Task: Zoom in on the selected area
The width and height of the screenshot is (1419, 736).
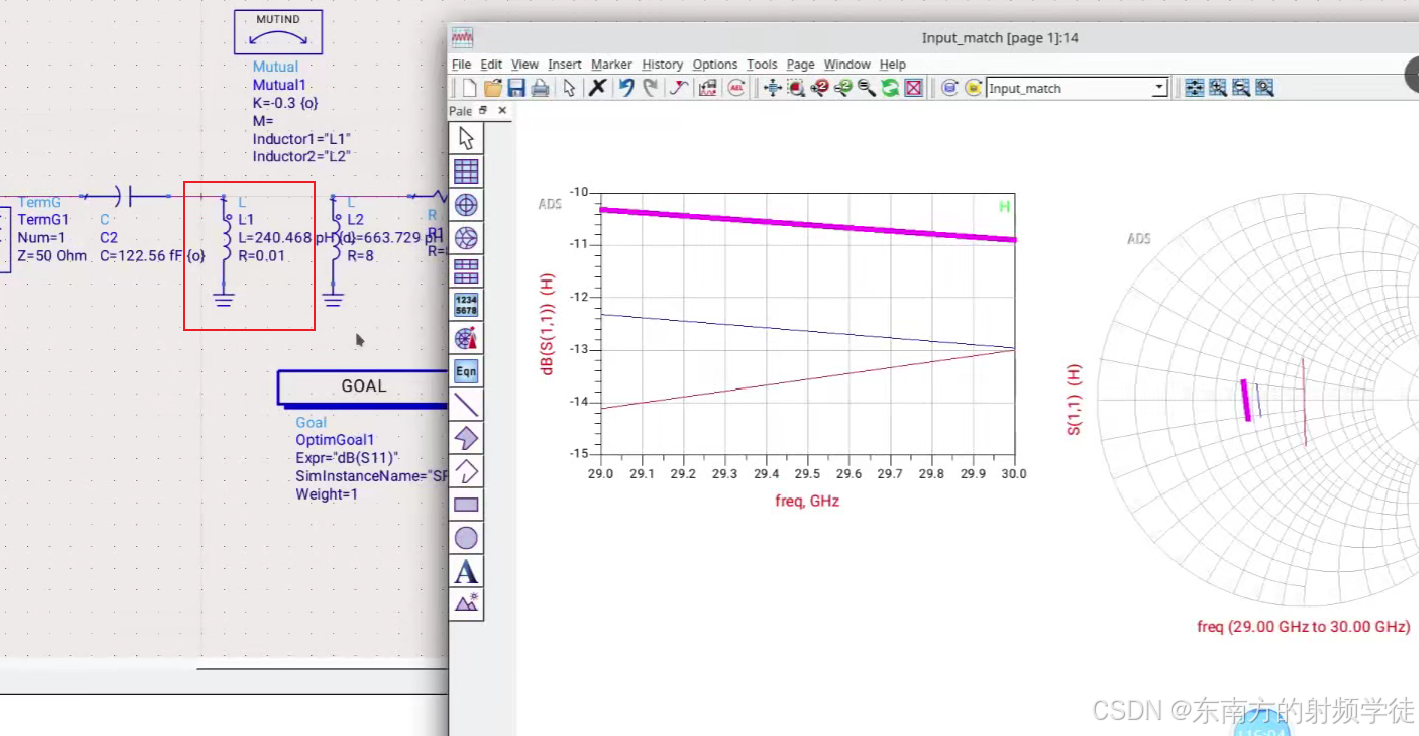Action: 796,88
